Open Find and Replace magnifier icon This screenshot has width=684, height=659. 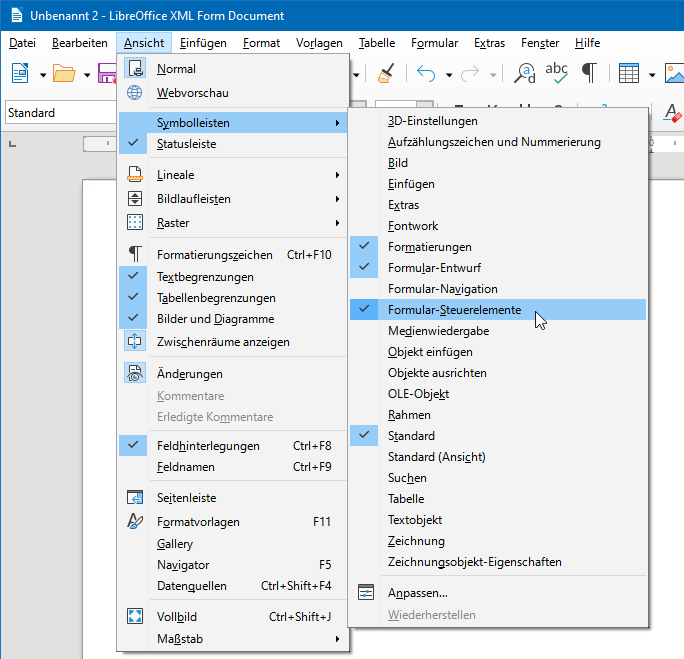tap(524, 74)
